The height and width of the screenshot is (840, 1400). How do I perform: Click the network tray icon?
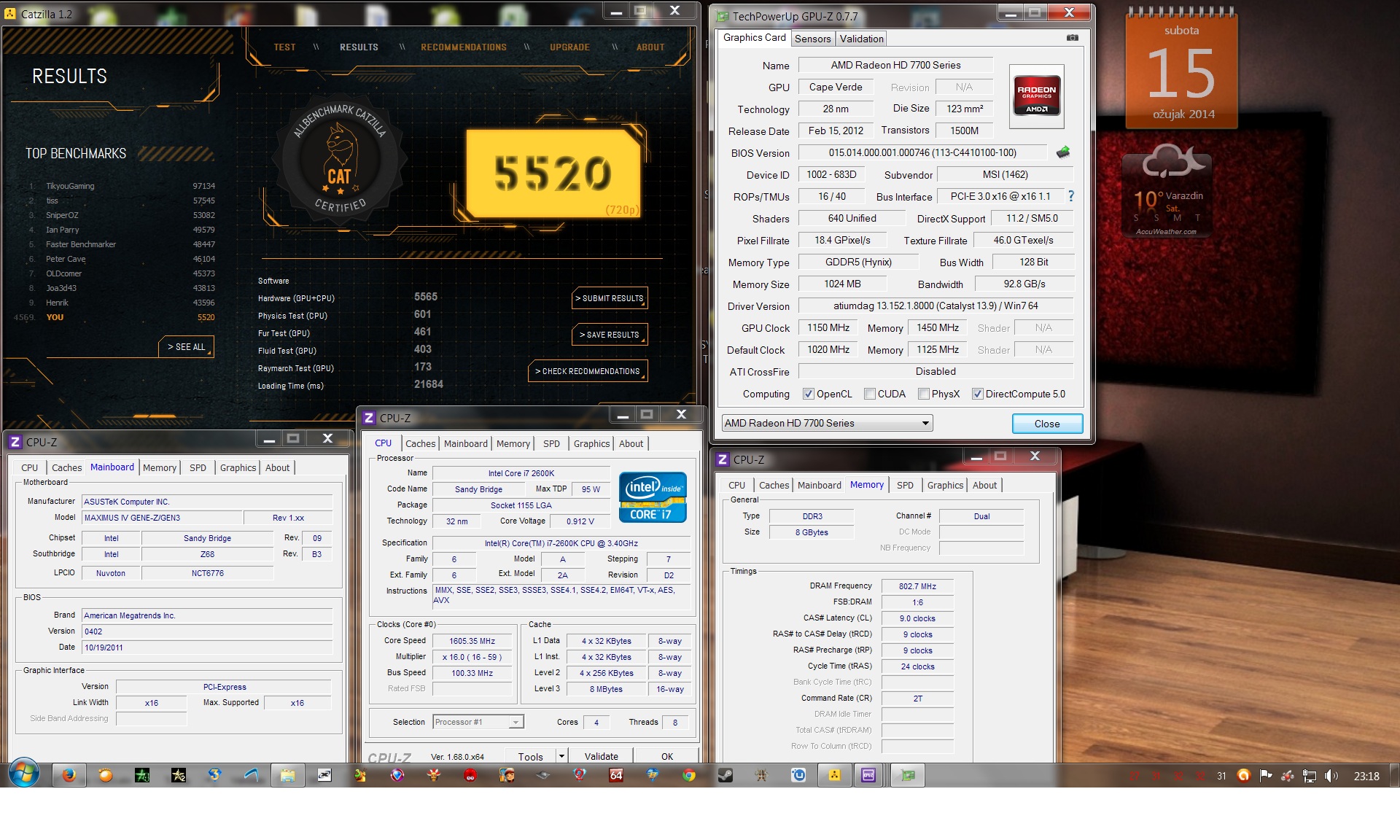click(1310, 776)
